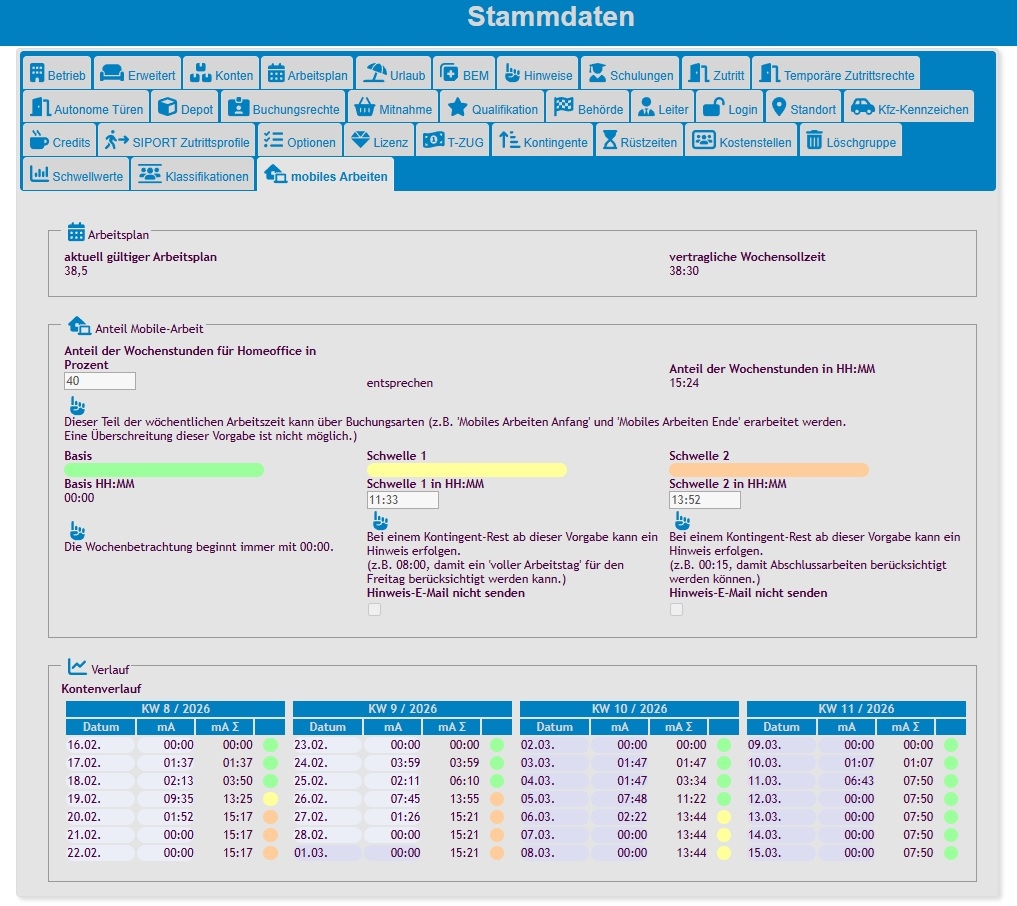The height and width of the screenshot is (906, 1017).
Task: Tick Hinweis-E-Mail nicht senden under Schwelle 2
Action: coord(676,610)
